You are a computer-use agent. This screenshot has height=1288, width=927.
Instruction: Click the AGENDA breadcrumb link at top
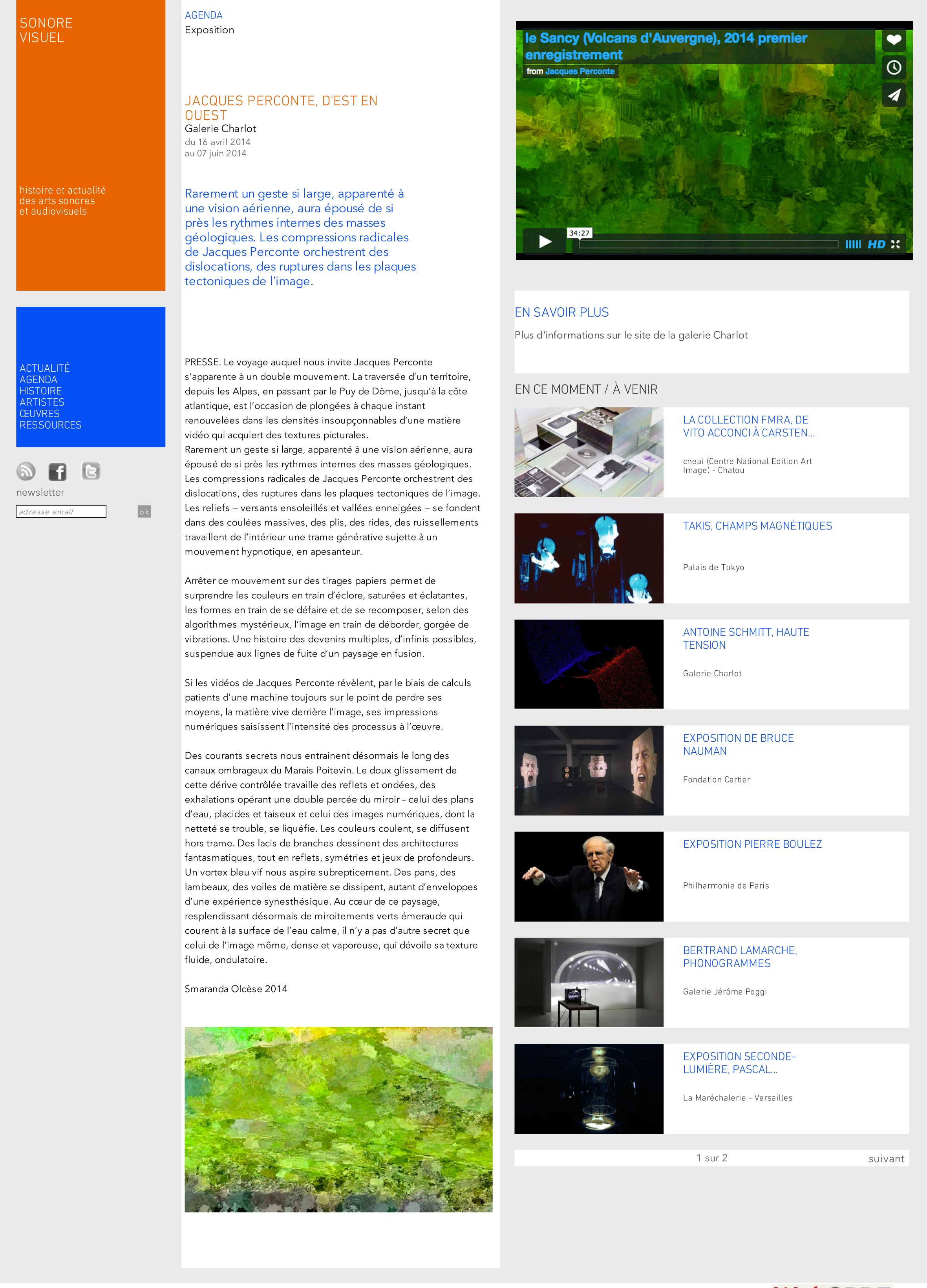pyautogui.click(x=203, y=15)
